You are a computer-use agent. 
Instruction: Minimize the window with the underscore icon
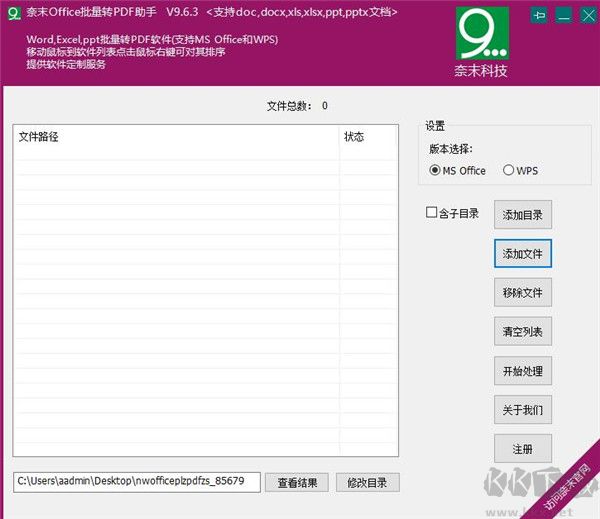[x=564, y=15]
